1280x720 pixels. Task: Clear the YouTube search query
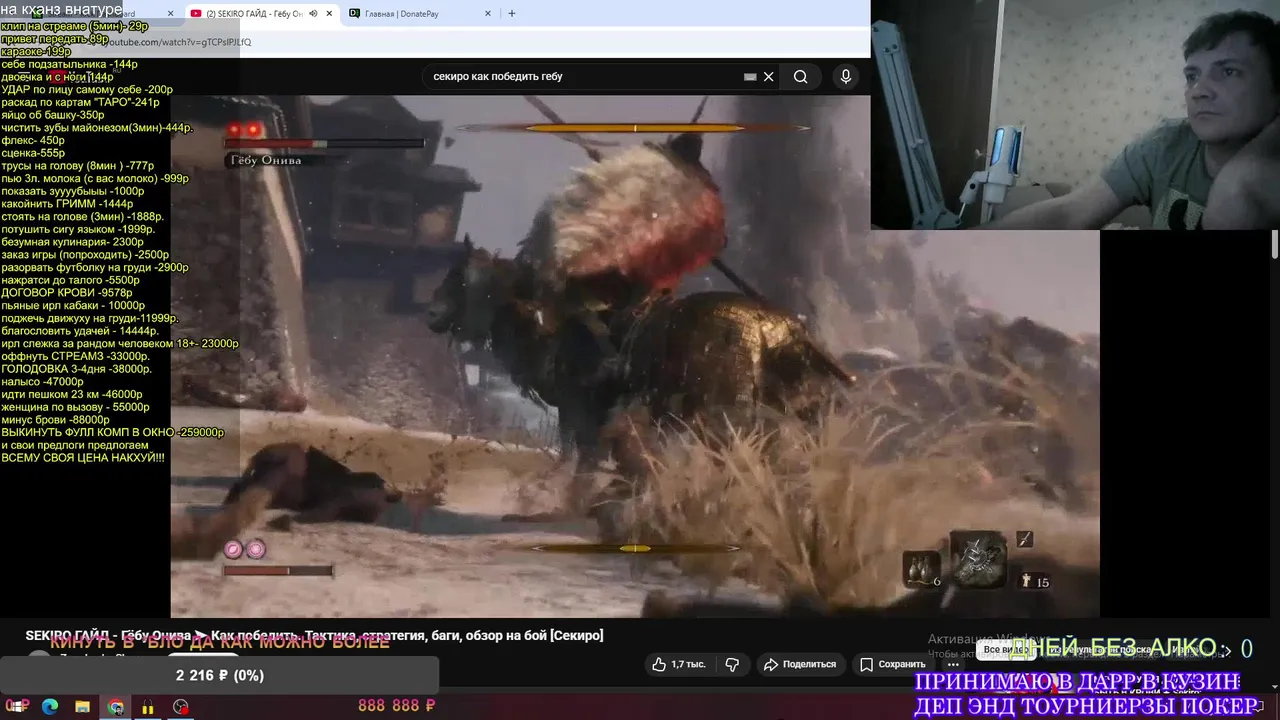pyautogui.click(x=769, y=77)
